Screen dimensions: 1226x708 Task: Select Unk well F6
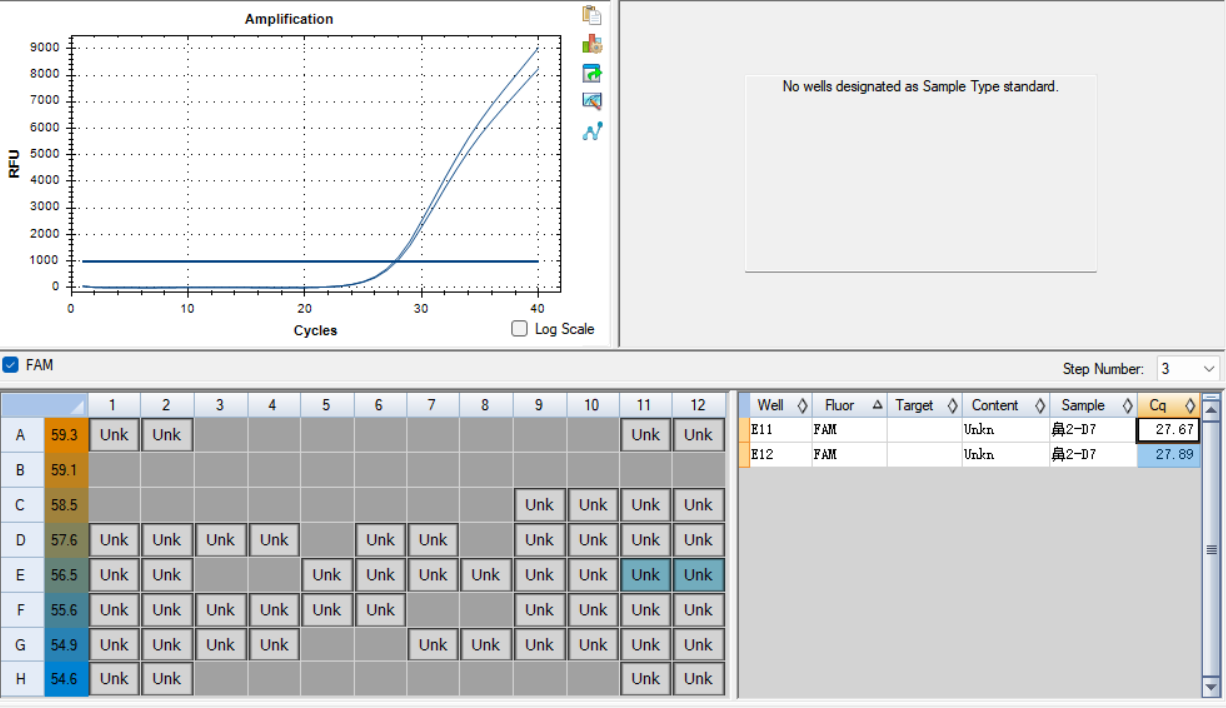point(380,610)
